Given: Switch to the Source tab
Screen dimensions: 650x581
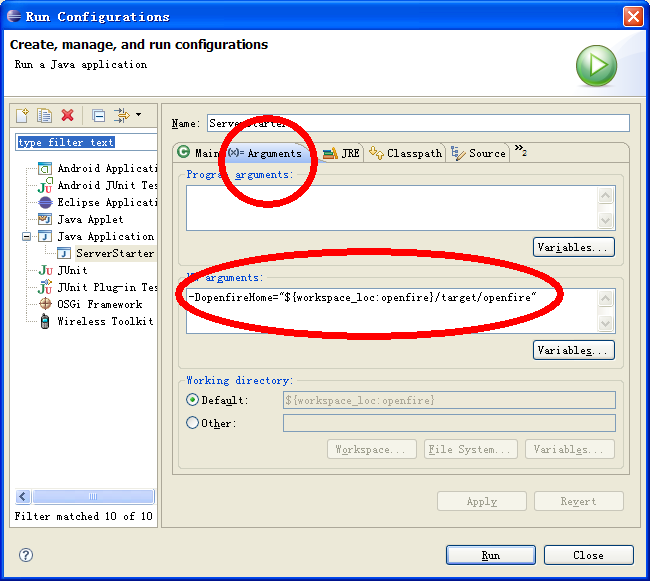Looking at the screenshot, I should pyautogui.click(x=478, y=153).
